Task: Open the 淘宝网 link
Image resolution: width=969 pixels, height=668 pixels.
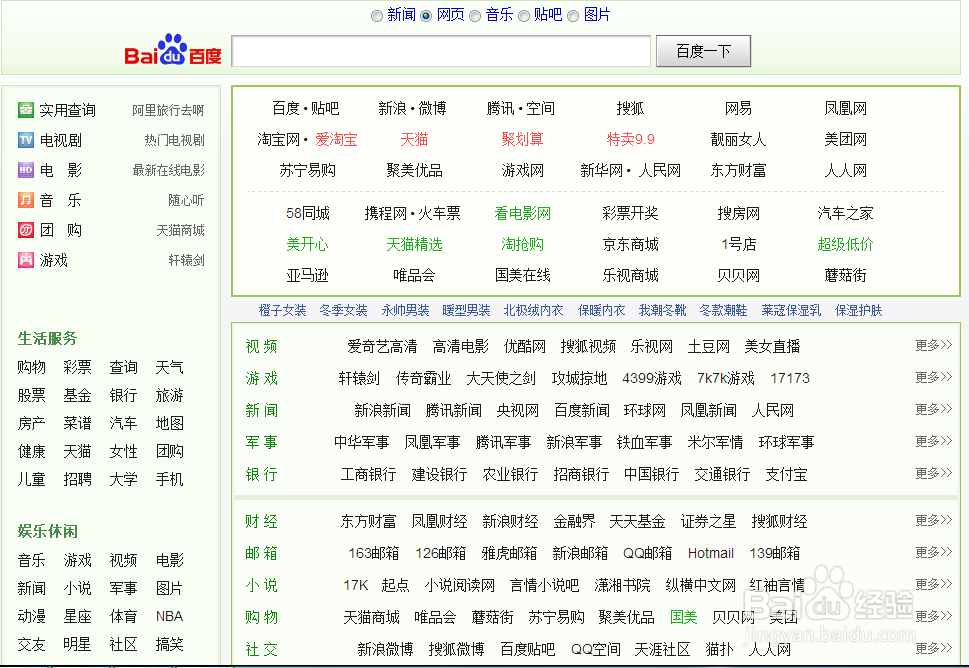Action: click(279, 140)
